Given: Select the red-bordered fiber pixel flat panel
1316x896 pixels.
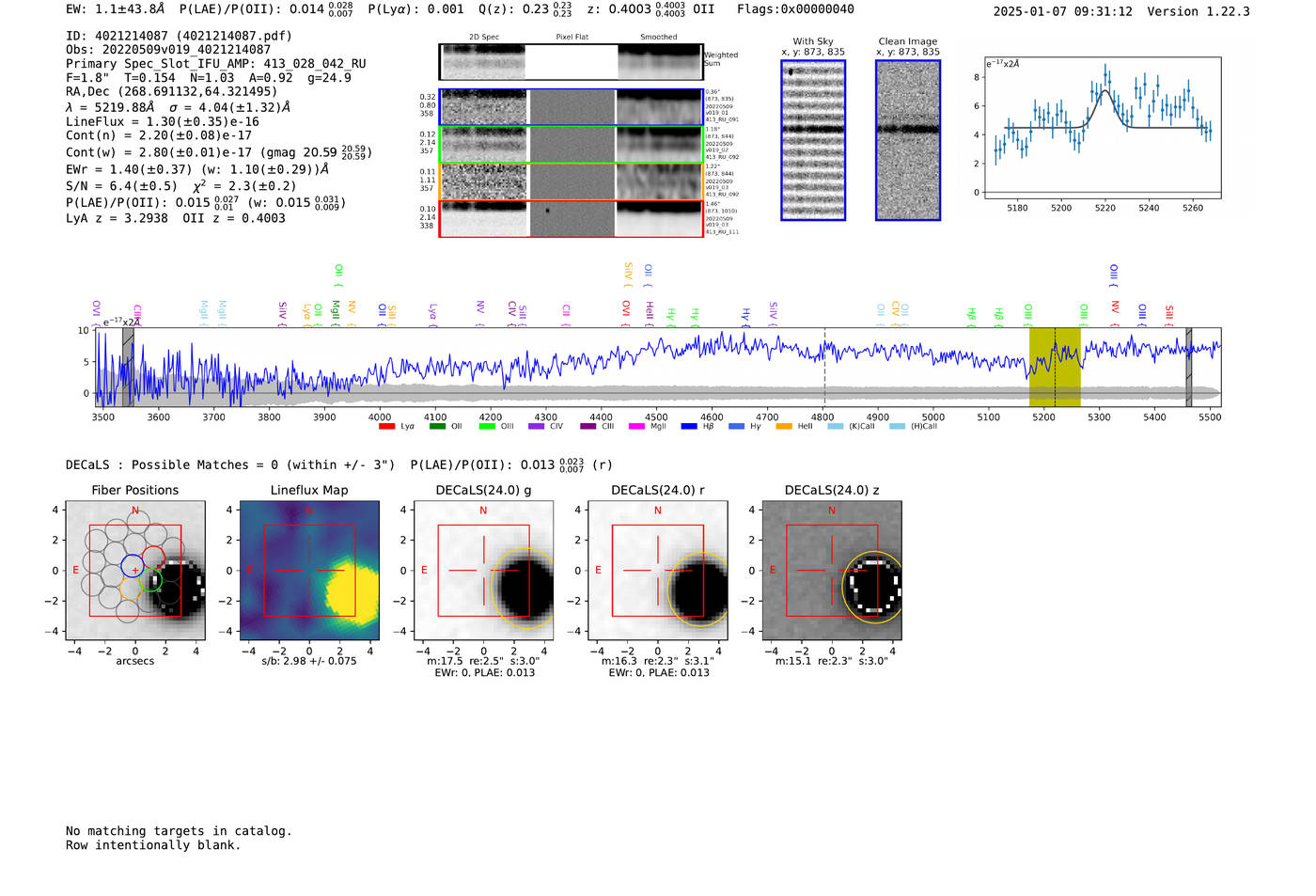Looking at the screenshot, I should point(572,219).
